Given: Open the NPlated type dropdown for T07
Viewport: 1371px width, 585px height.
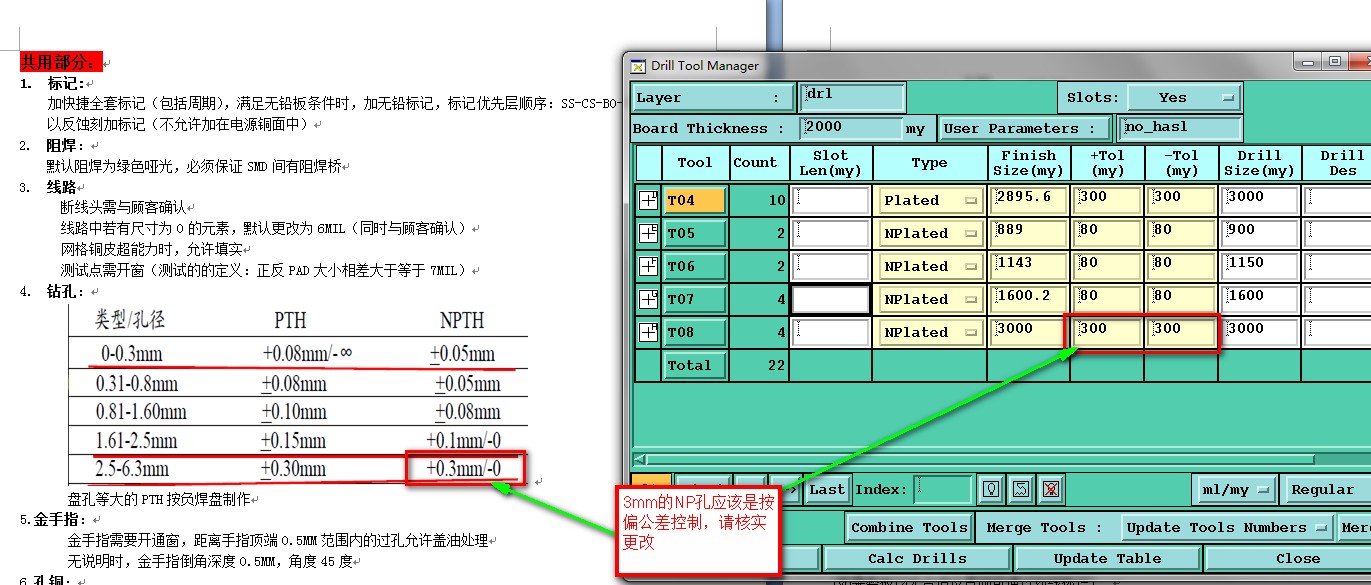Looking at the screenshot, I should tap(930, 300).
